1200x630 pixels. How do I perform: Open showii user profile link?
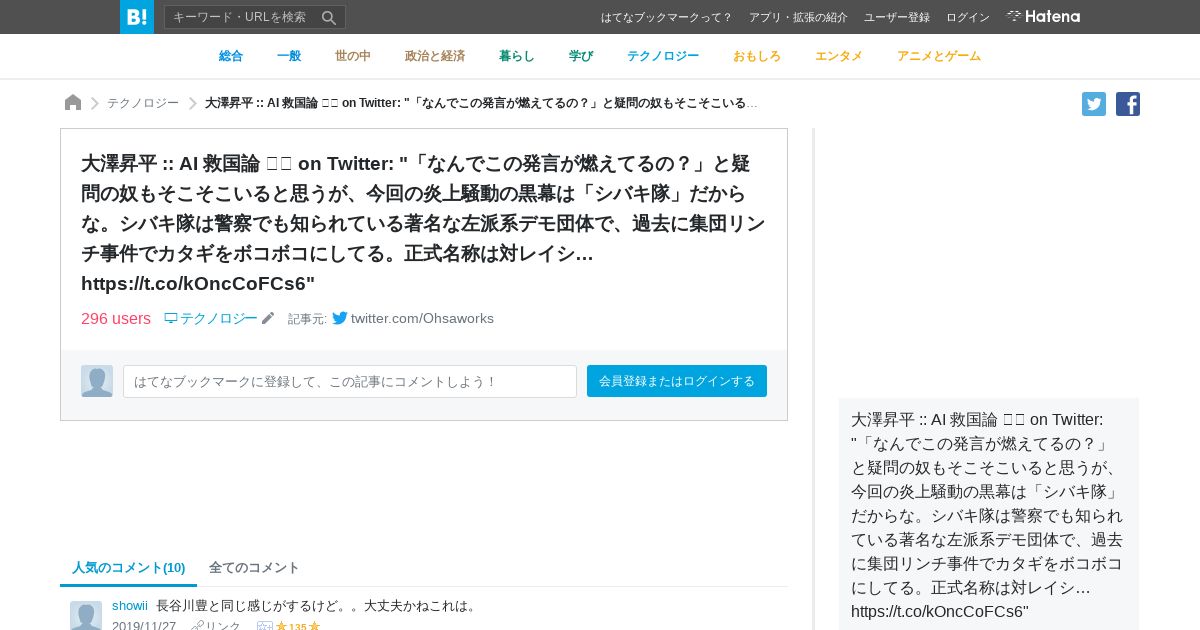tap(130, 605)
